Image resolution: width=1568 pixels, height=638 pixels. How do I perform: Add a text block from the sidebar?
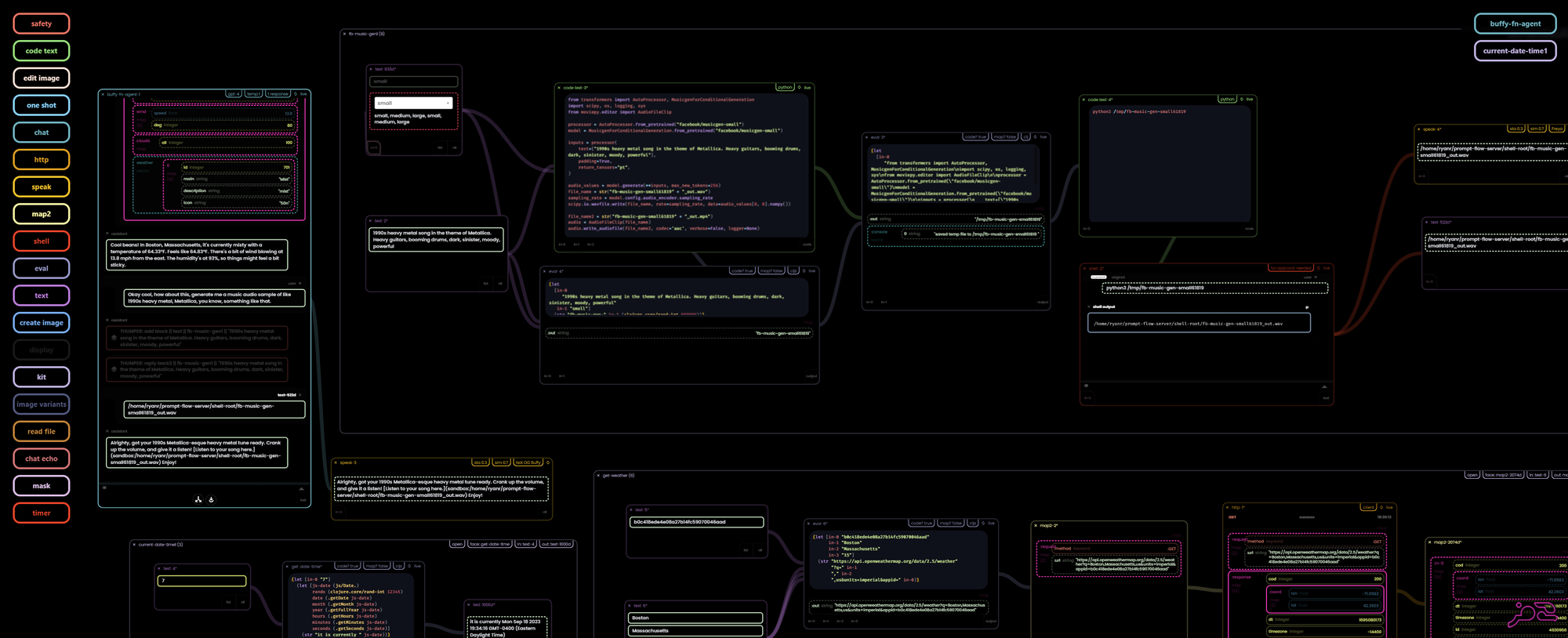point(42,295)
